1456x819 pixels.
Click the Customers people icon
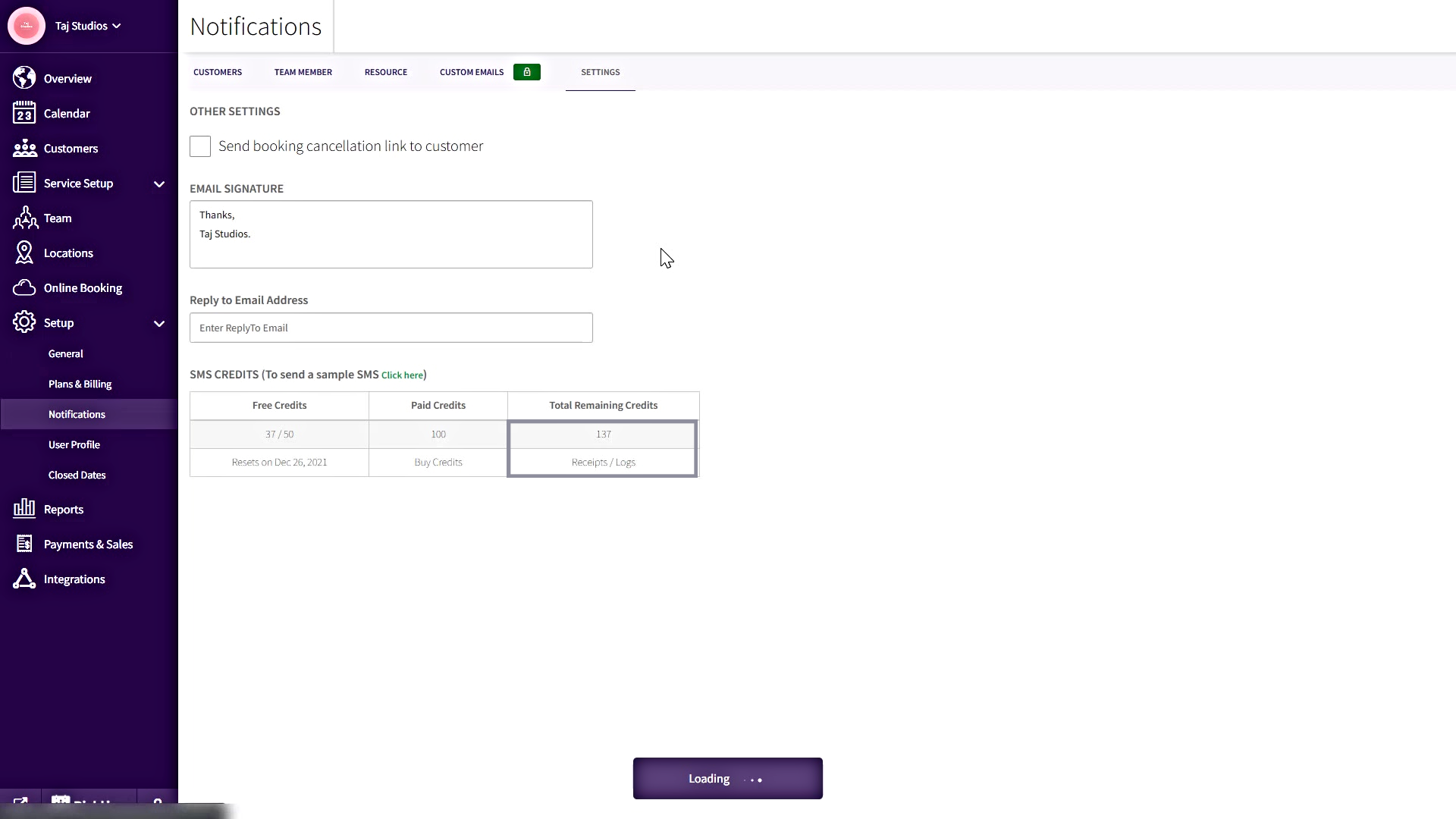pyautogui.click(x=24, y=148)
